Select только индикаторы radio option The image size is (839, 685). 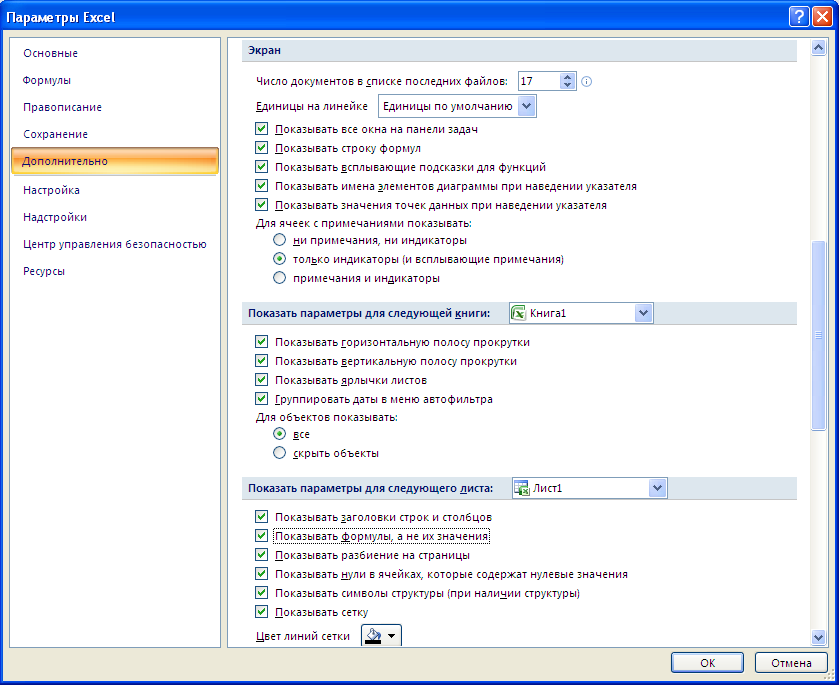pos(279,259)
